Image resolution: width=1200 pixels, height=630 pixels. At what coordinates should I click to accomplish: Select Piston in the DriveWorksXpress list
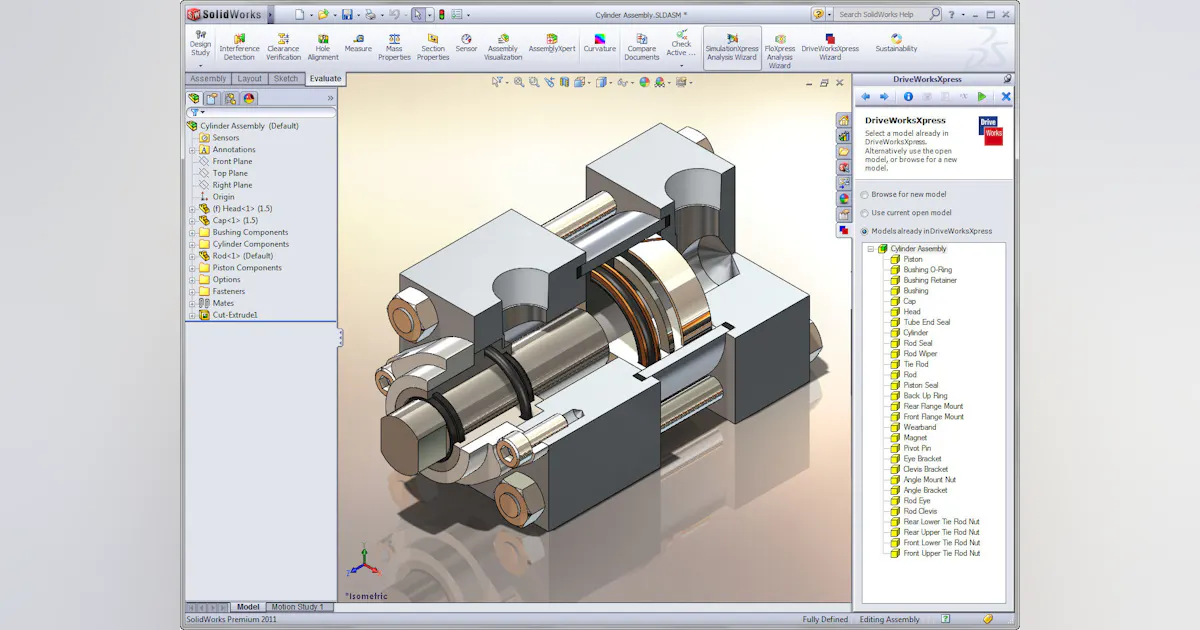click(x=913, y=259)
